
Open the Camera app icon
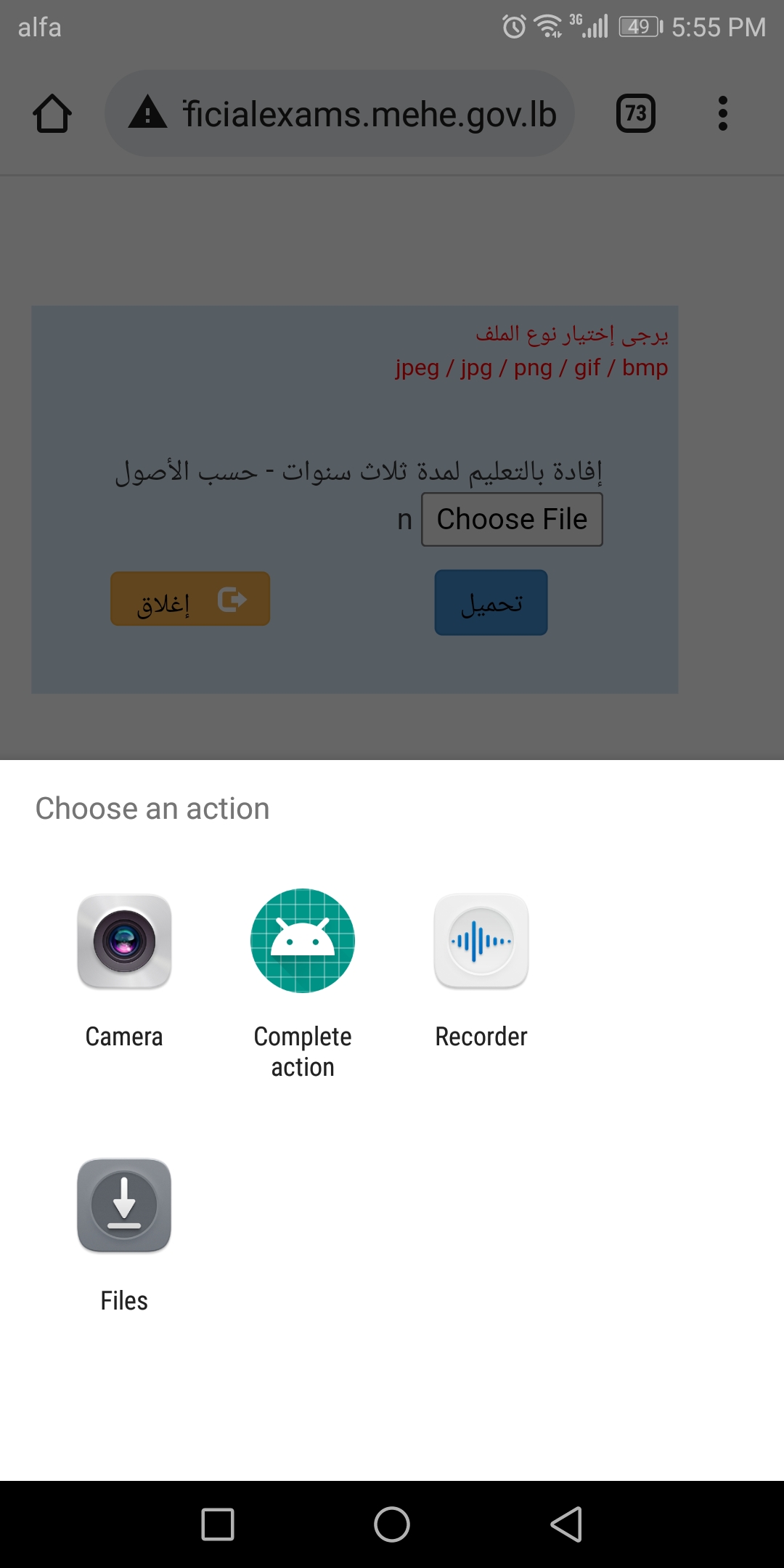click(124, 941)
